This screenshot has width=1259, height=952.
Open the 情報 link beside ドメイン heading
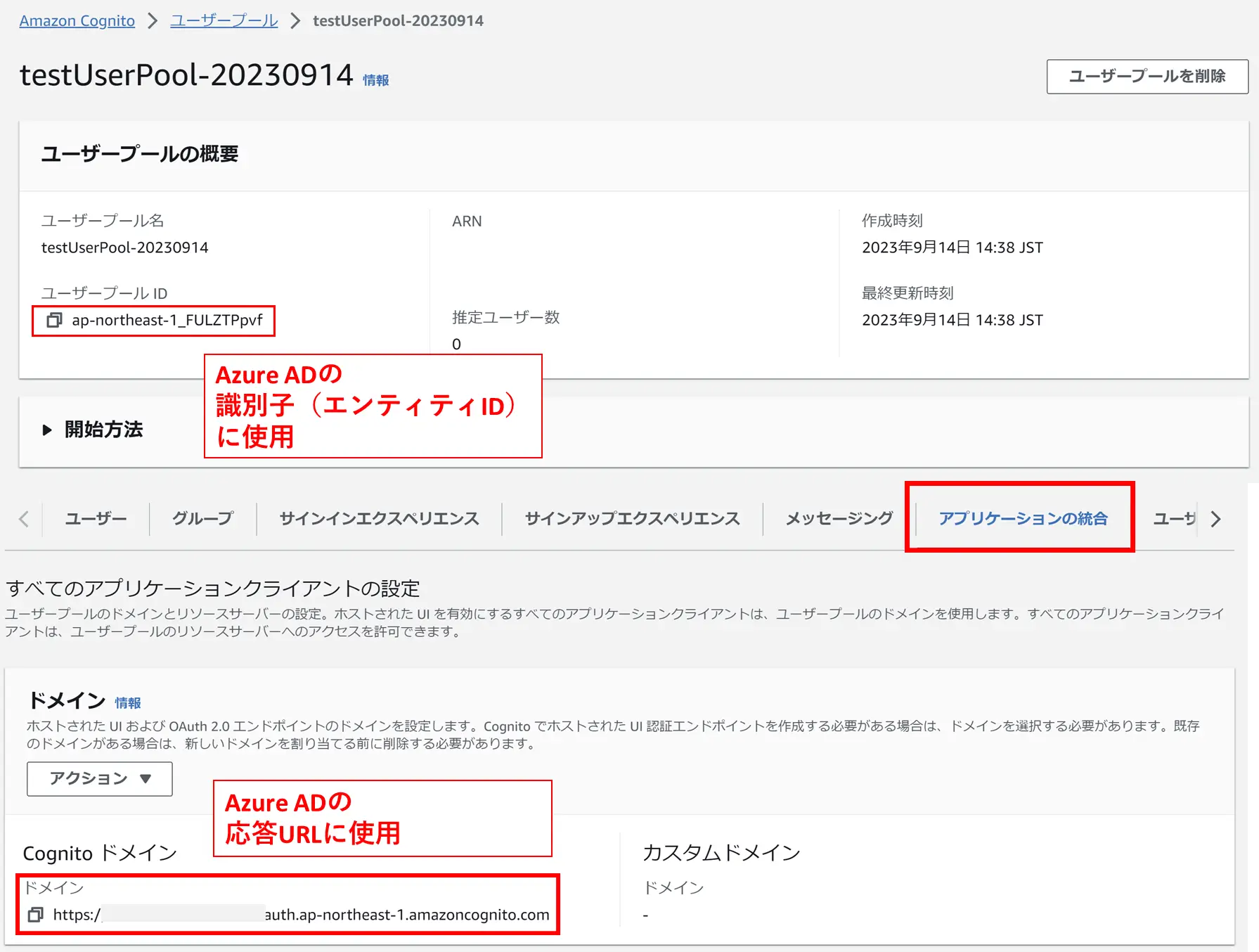click(128, 703)
